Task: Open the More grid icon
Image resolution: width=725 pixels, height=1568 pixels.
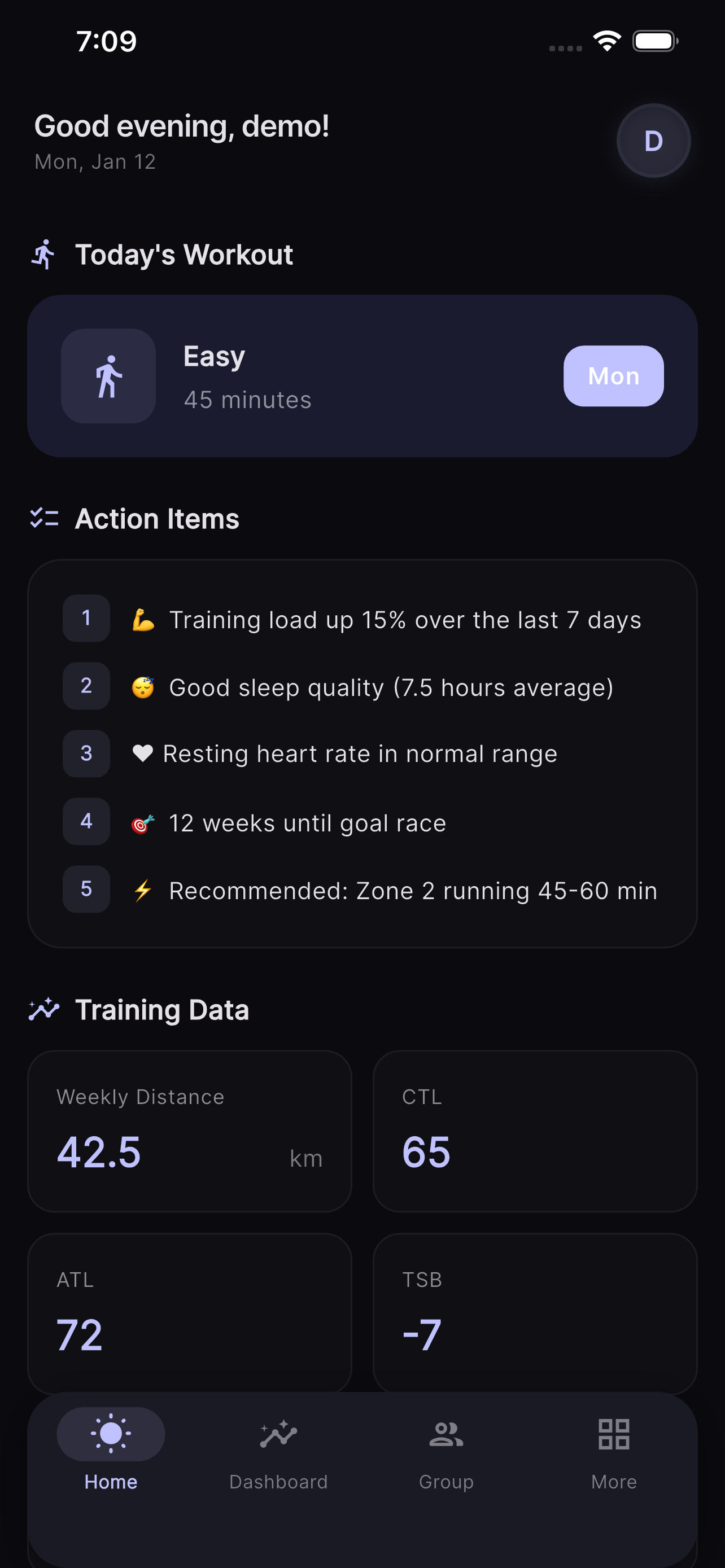Action: pos(614,1434)
